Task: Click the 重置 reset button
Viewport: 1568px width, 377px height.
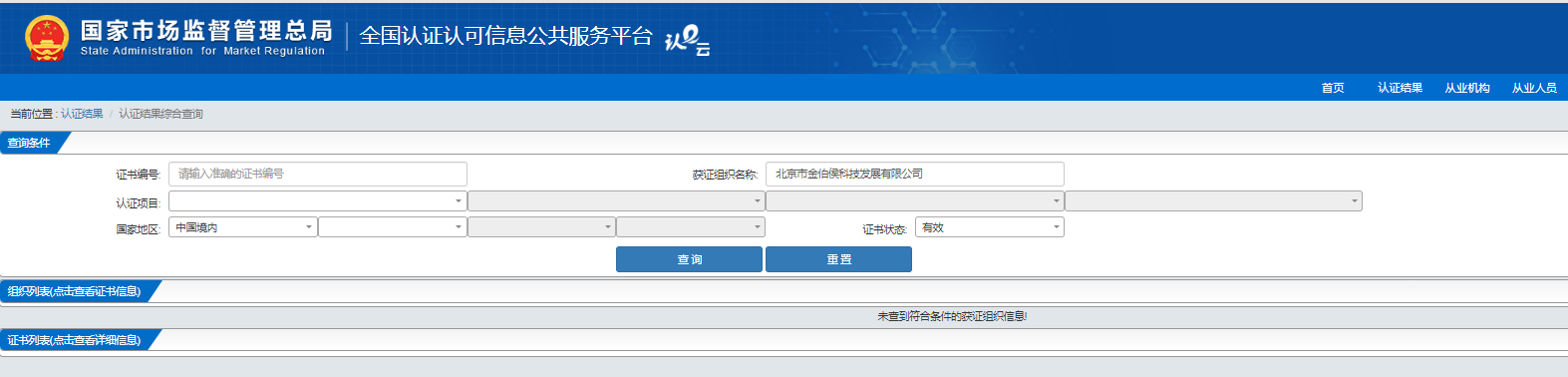Action: (x=838, y=259)
